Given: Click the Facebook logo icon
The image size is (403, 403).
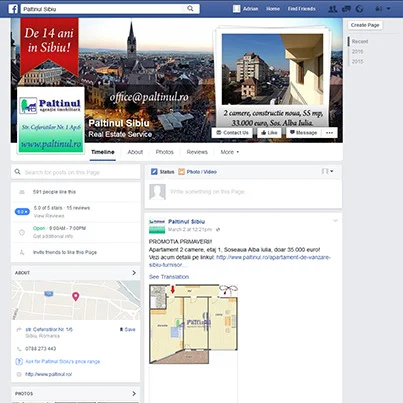Looking at the screenshot, I should [13, 9].
